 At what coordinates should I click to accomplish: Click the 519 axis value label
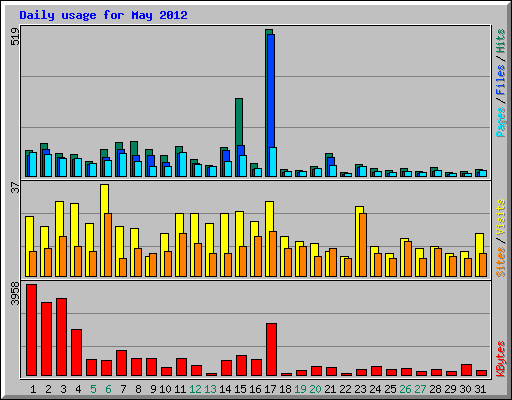[15, 37]
